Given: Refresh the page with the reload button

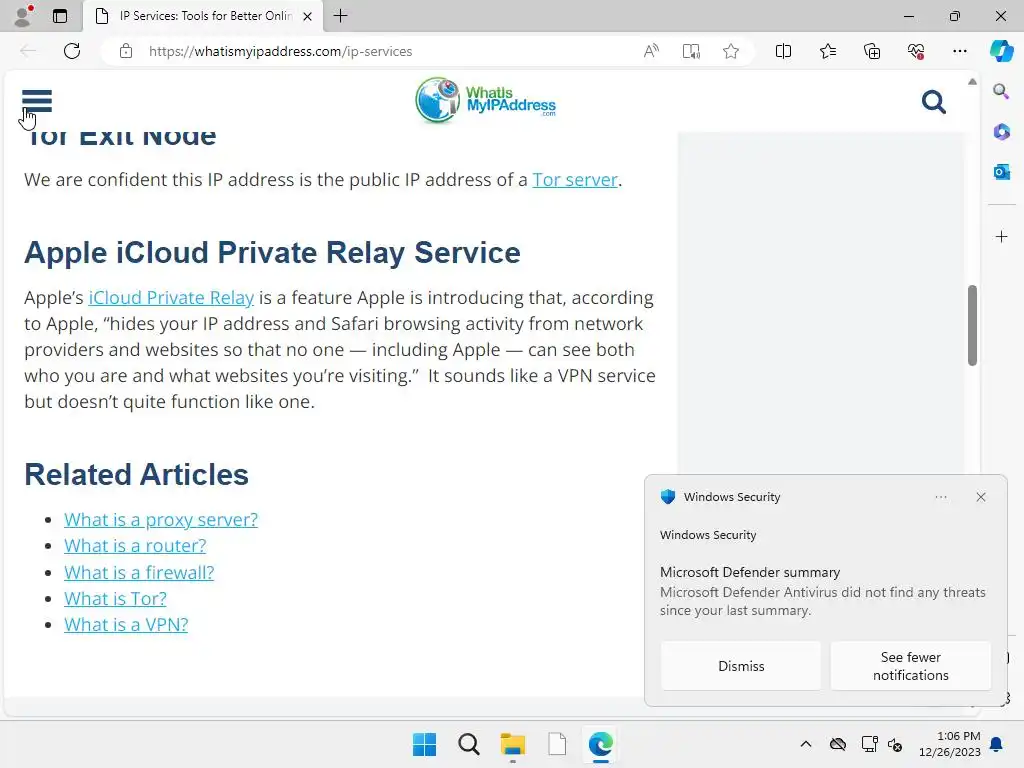Looking at the screenshot, I should (x=72, y=51).
